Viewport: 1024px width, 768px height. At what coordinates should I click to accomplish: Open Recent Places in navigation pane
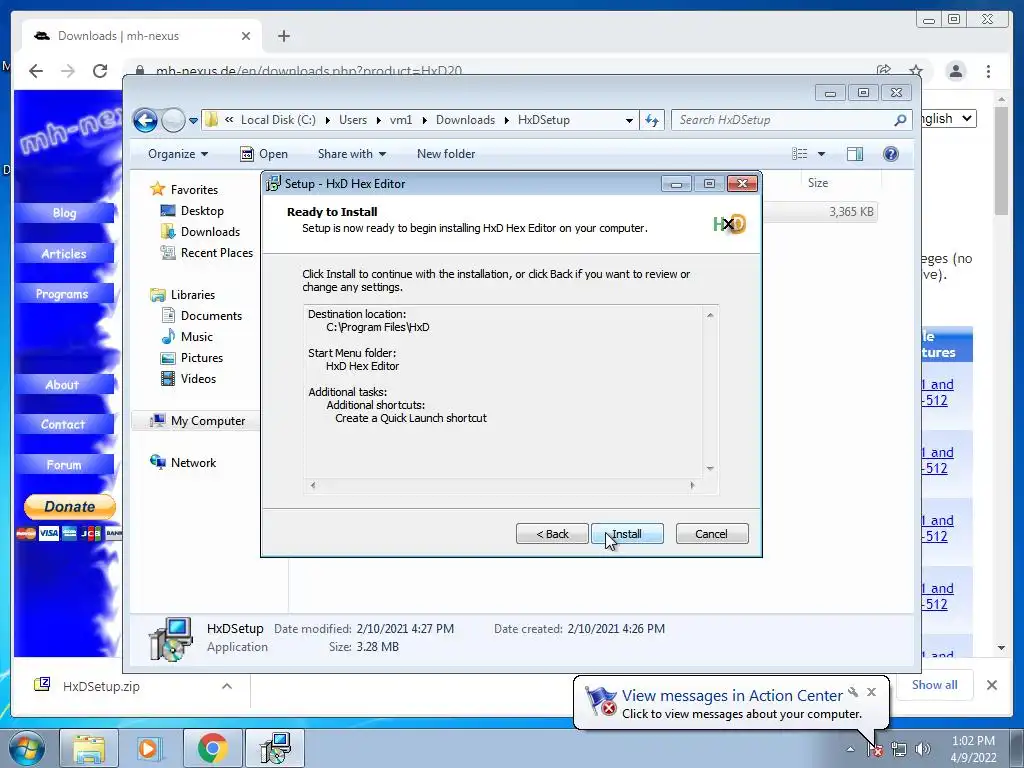coord(217,253)
